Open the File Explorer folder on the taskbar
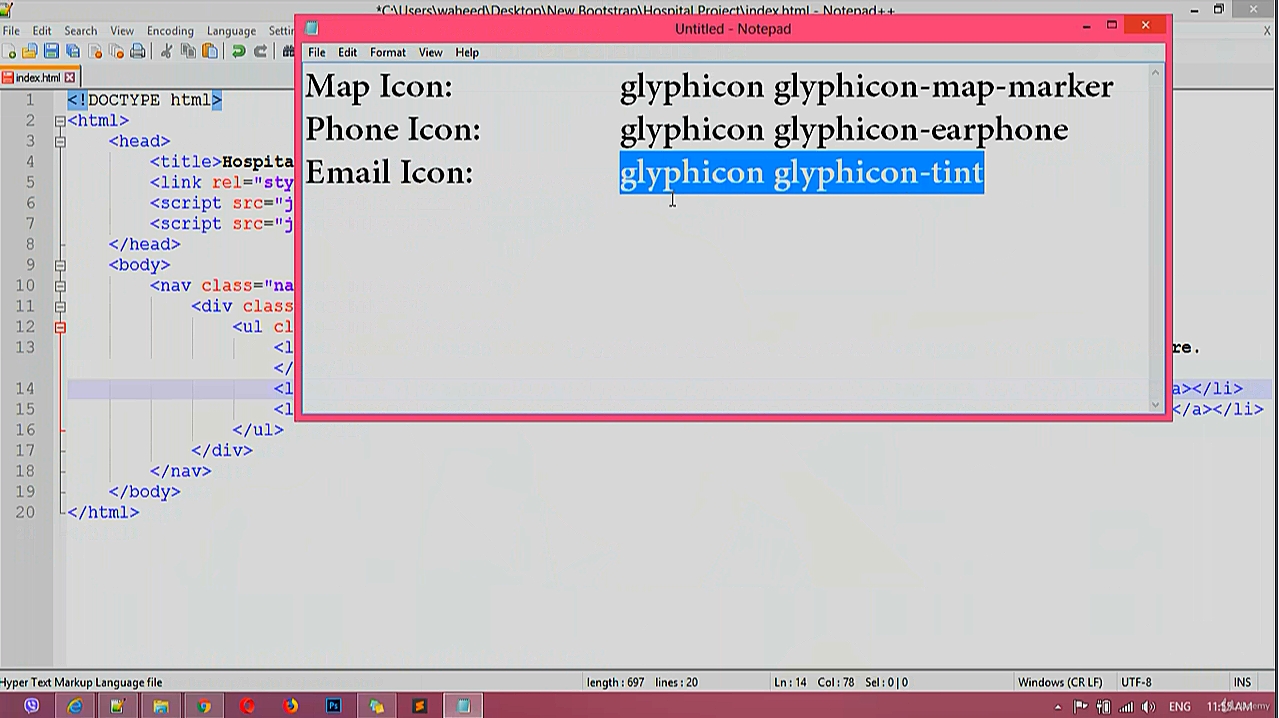This screenshot has height=718, width=1279. 161,706
